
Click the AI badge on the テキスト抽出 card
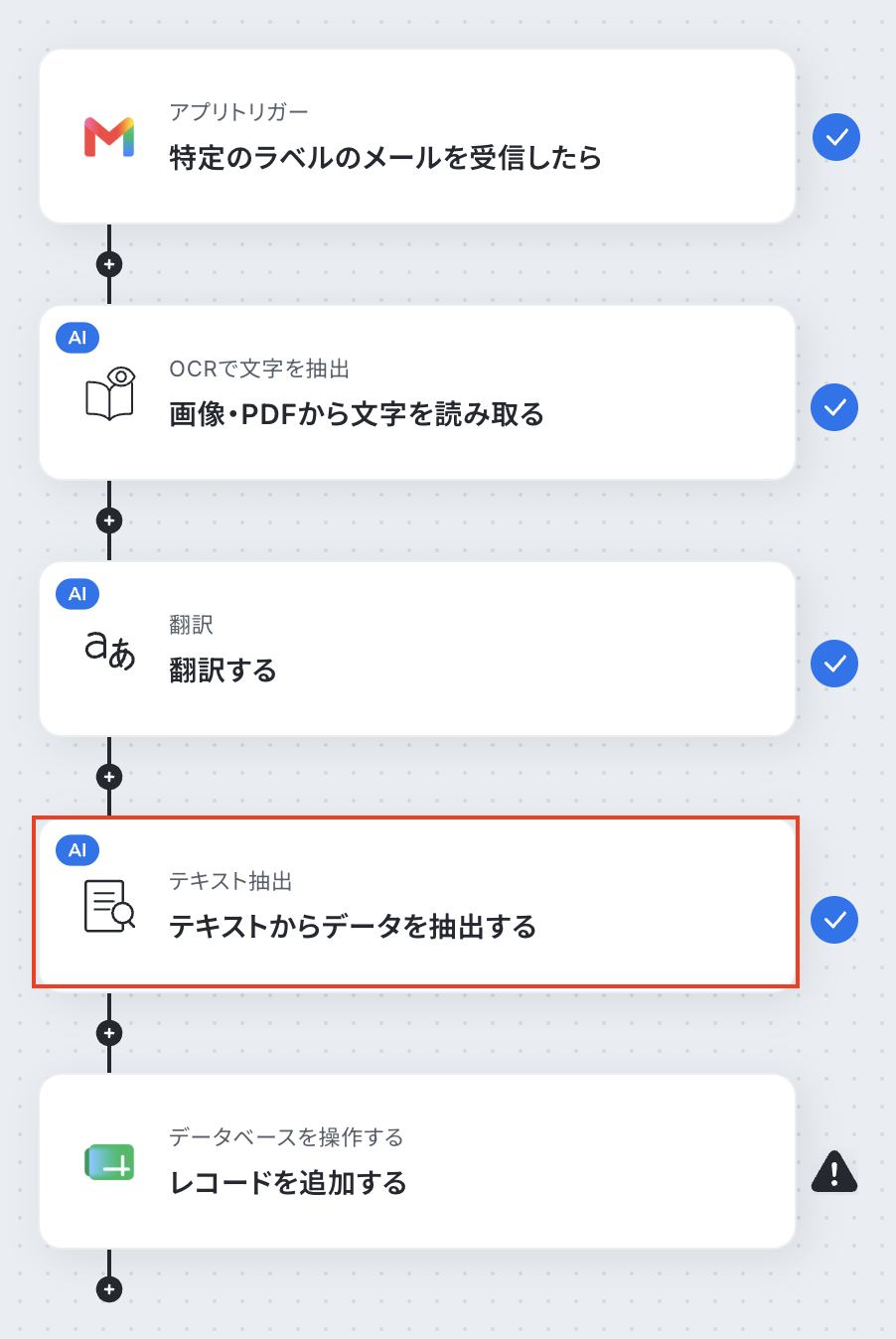[77, 850]
